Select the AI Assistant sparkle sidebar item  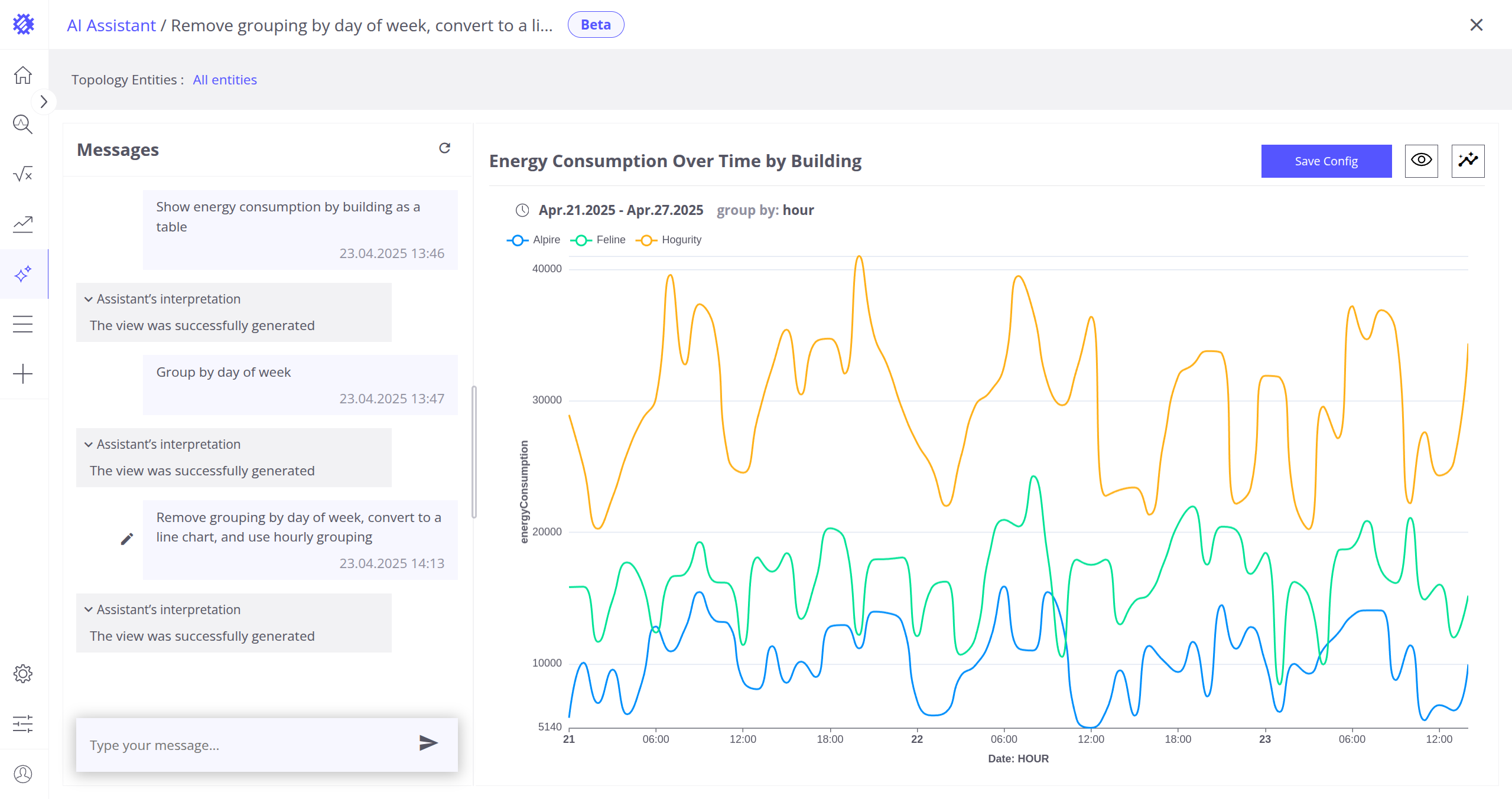coord(23,274)
